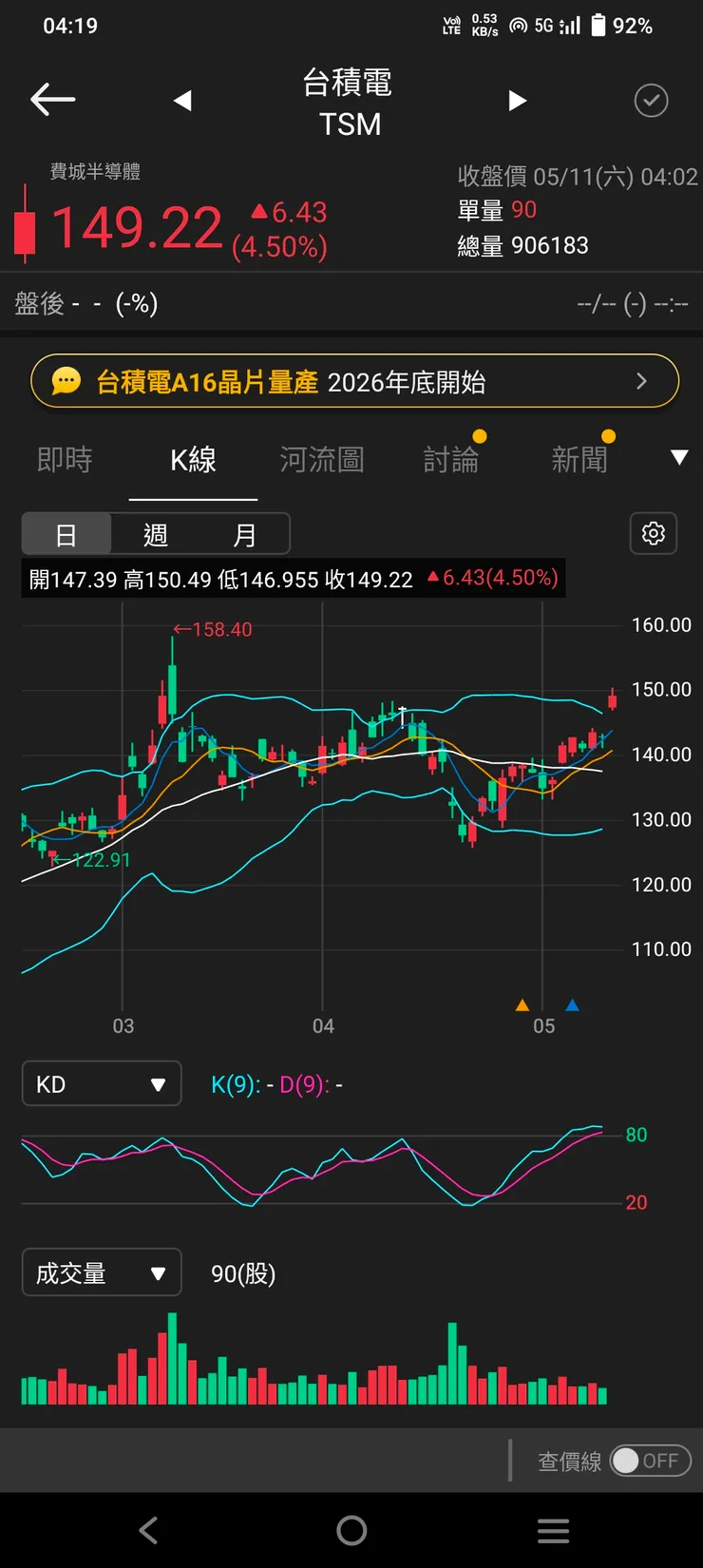Open the 河流圖 tab
The height and width of the screenshot is (1568, 703).
click(x=322, y=460)
